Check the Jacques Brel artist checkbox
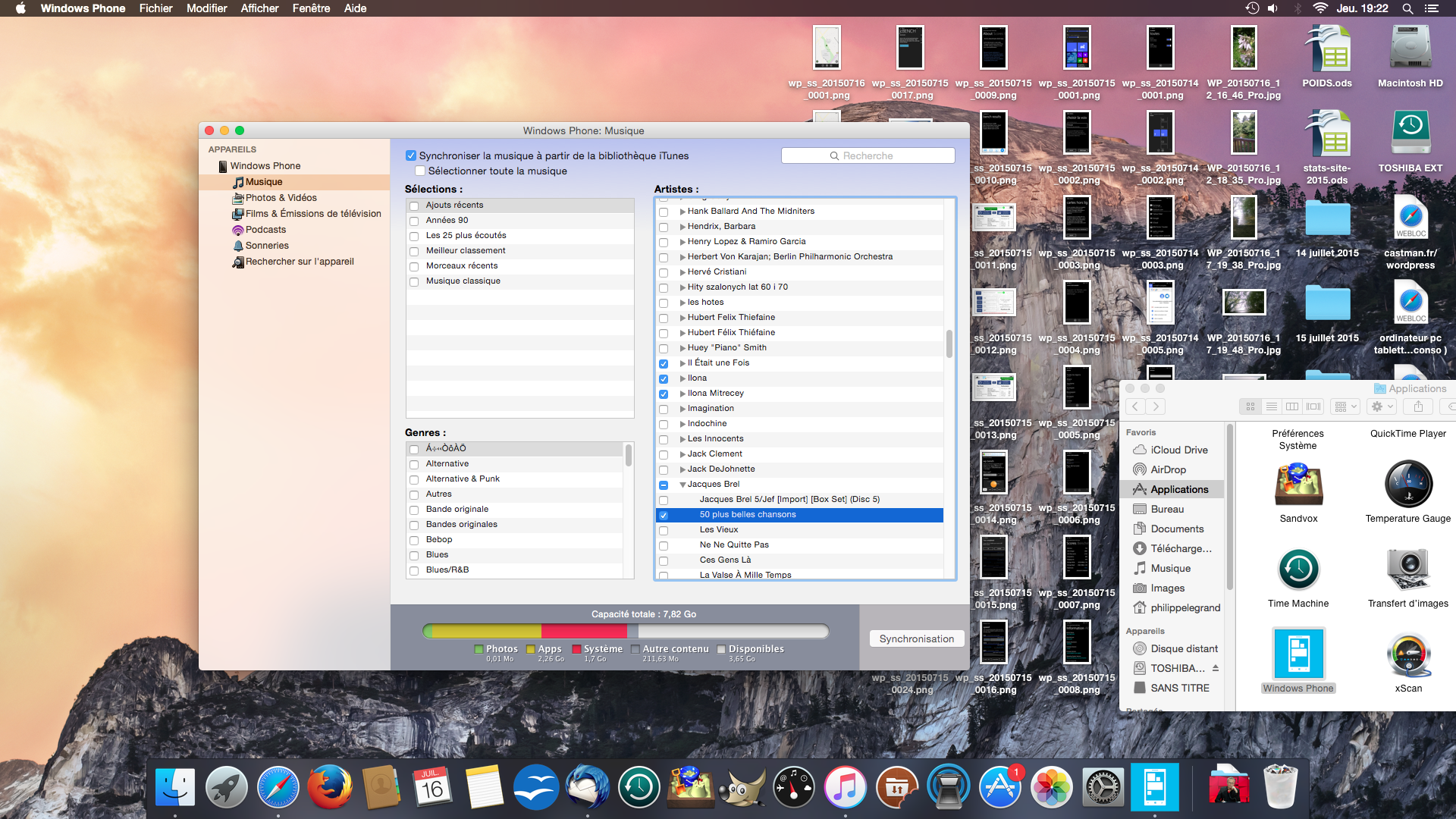Viewport: 1456px width, 819px height. (x=662, y=484)
